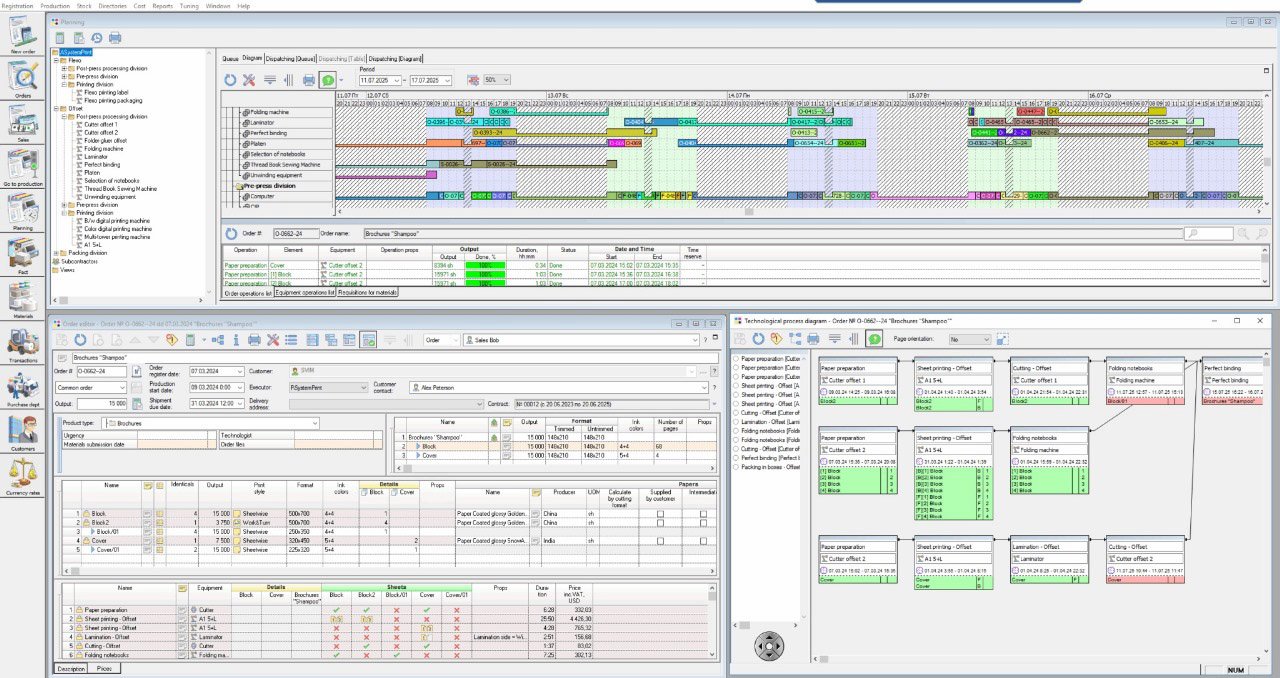The width and height of the screenshot is (1280, 678).
Task: Click refresh icon in Technological process diagram
Action: click(x=760, y=340)
